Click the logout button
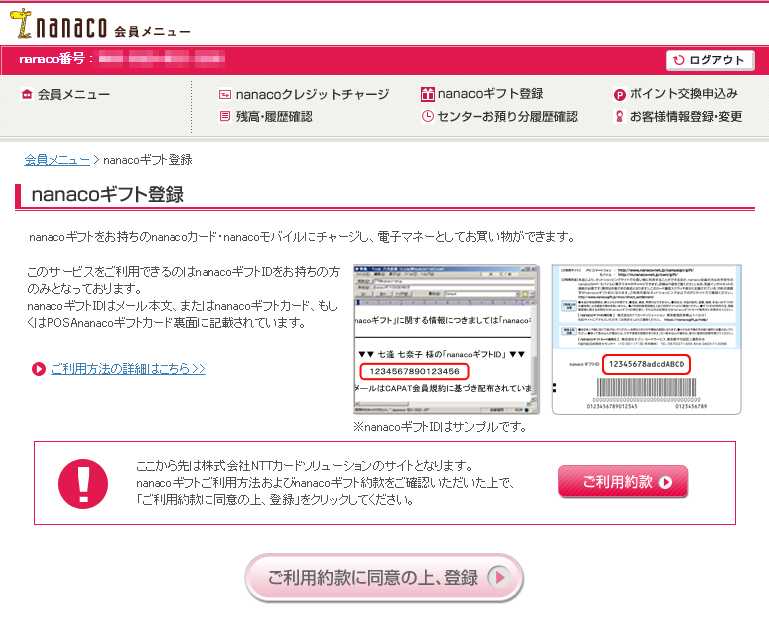Image resolution: width=769 pixels, height=631 pixels. 710,60
